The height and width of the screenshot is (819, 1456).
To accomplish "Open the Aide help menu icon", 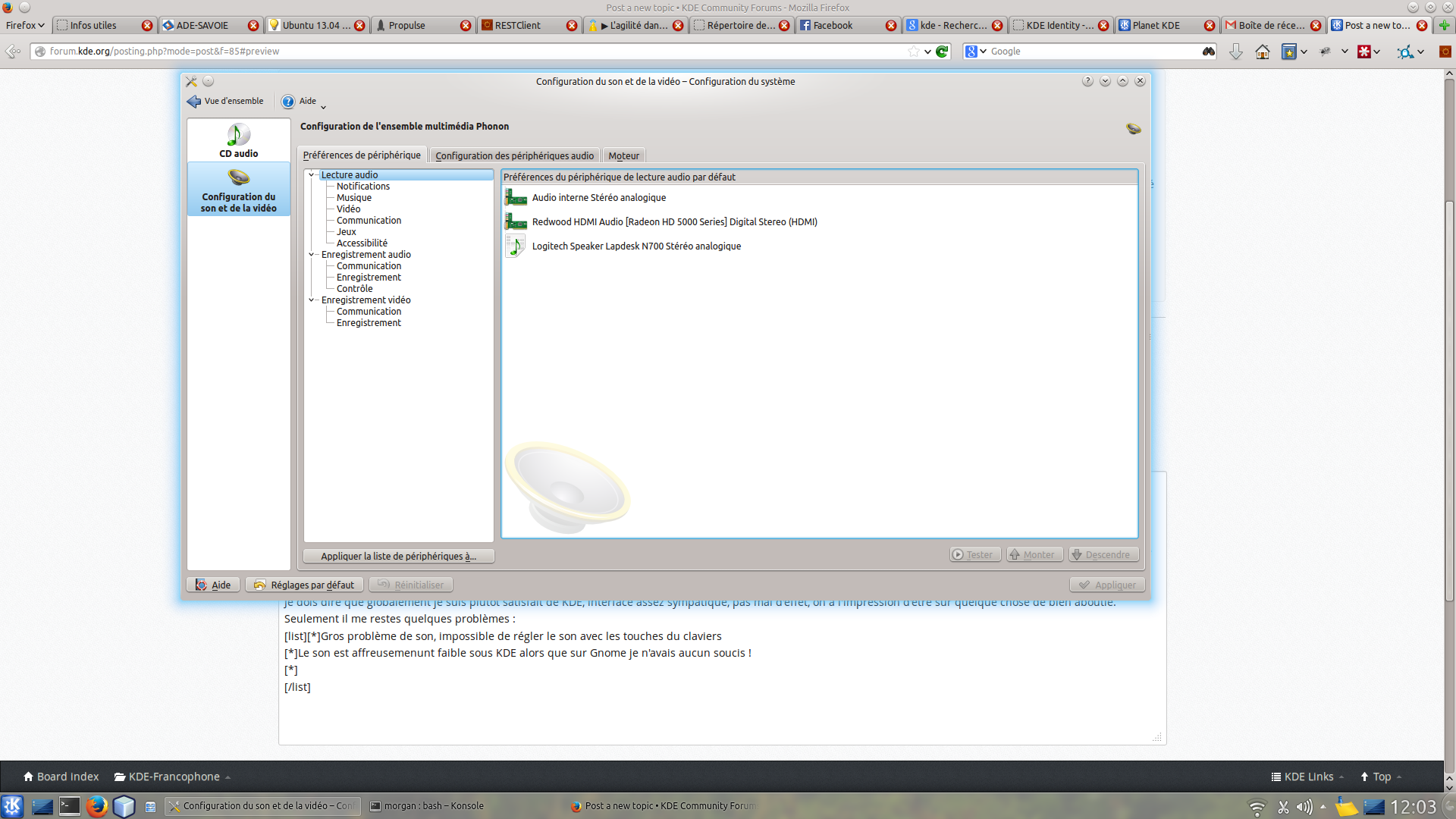I will 288,102.
